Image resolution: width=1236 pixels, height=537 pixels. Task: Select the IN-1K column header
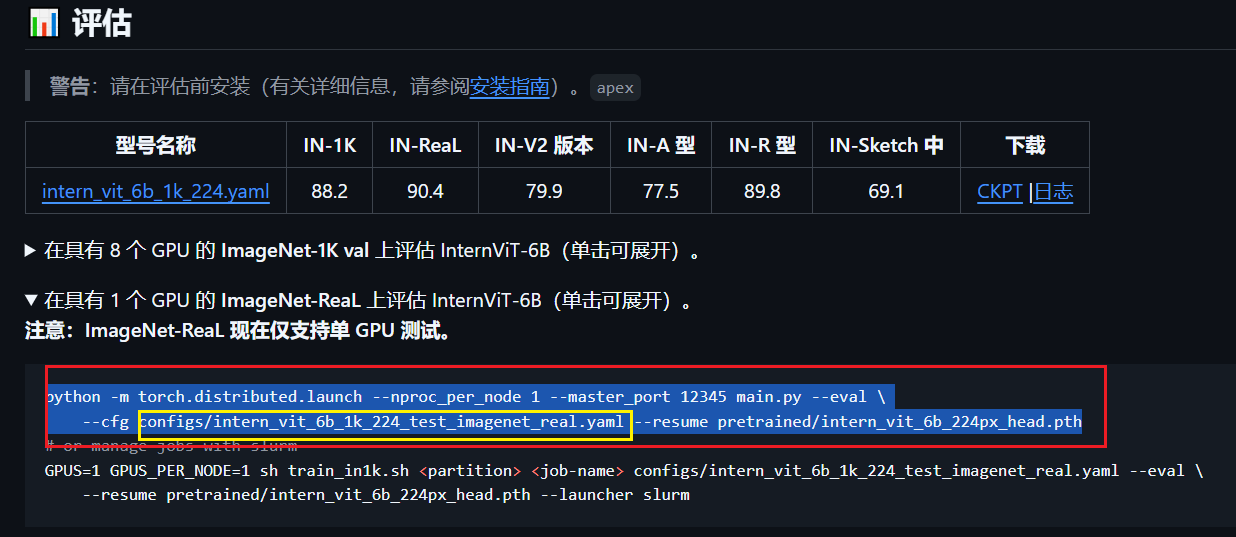point(330,146)
